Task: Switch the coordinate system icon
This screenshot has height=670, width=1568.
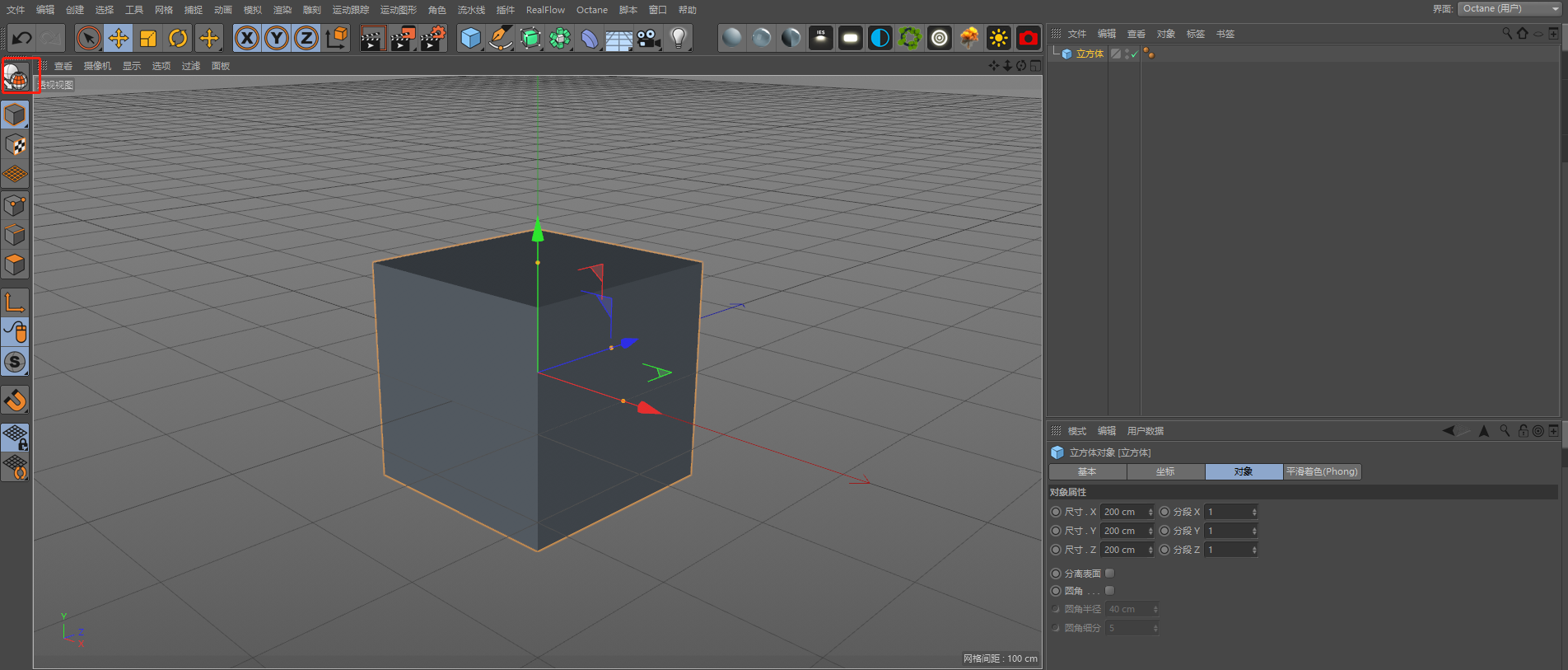Action: (x=337, y=38)
